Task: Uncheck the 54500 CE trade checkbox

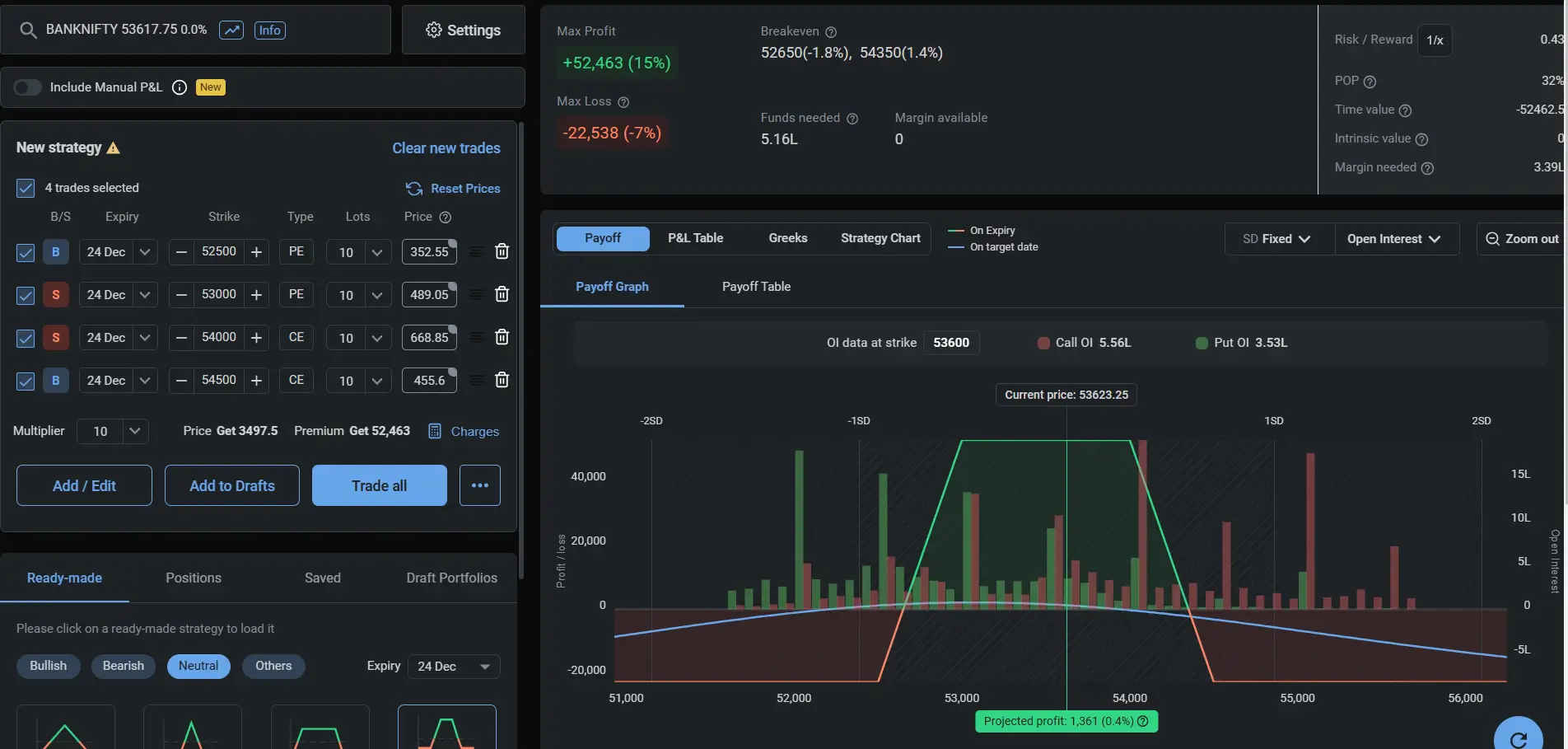Action: pos(26,381)
